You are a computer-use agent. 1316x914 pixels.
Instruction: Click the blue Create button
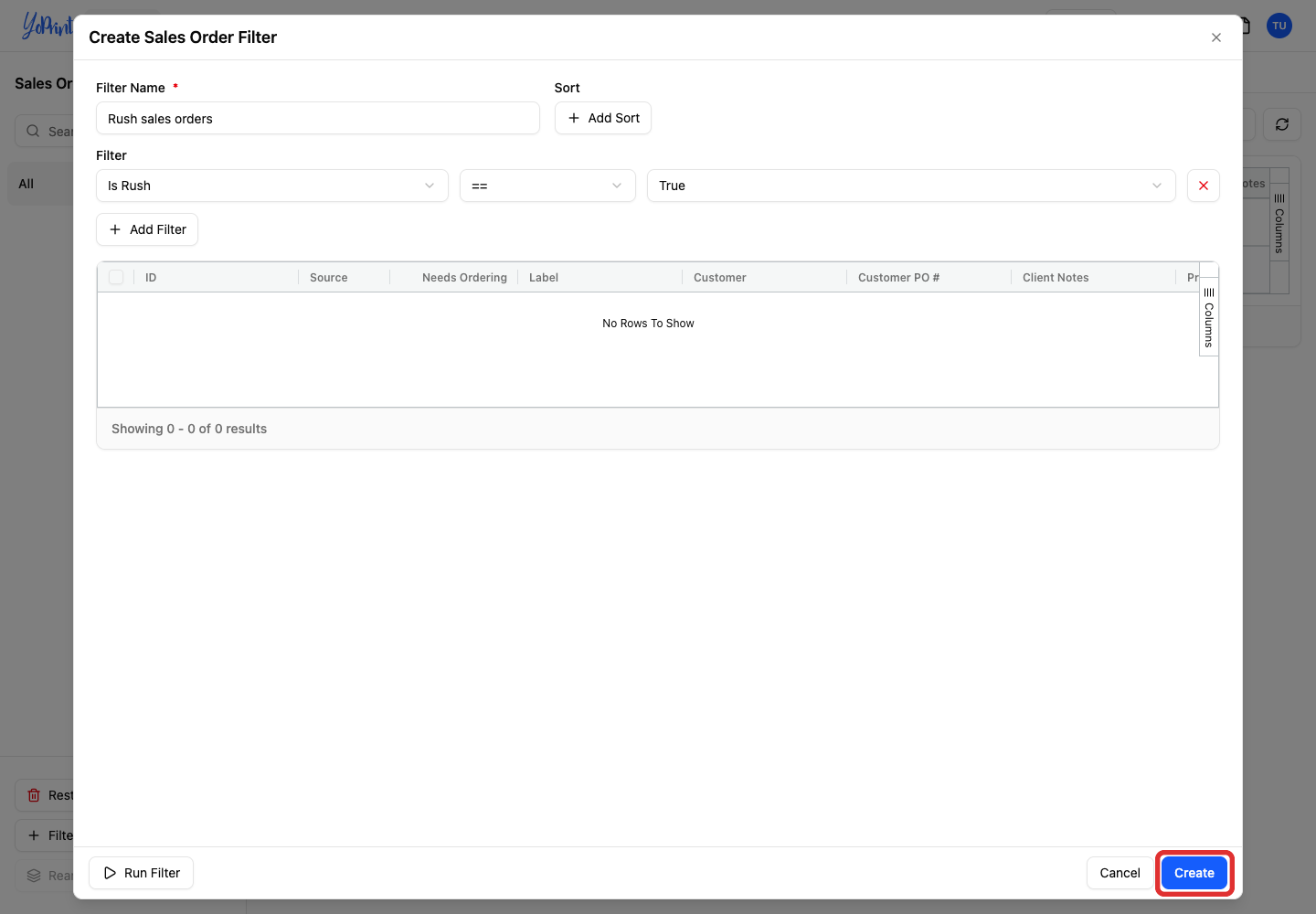(1194, 873)
